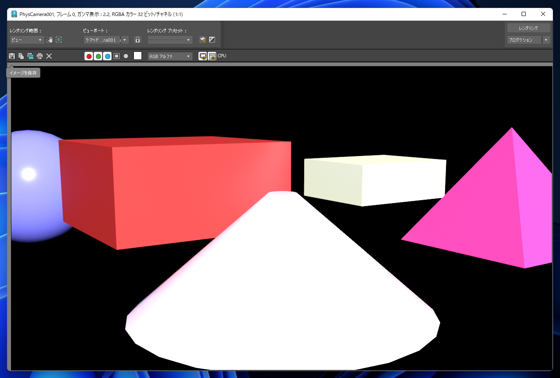Open the RGB アルファ channel dropdown
The image size is (560, 378).
point(170,56)
